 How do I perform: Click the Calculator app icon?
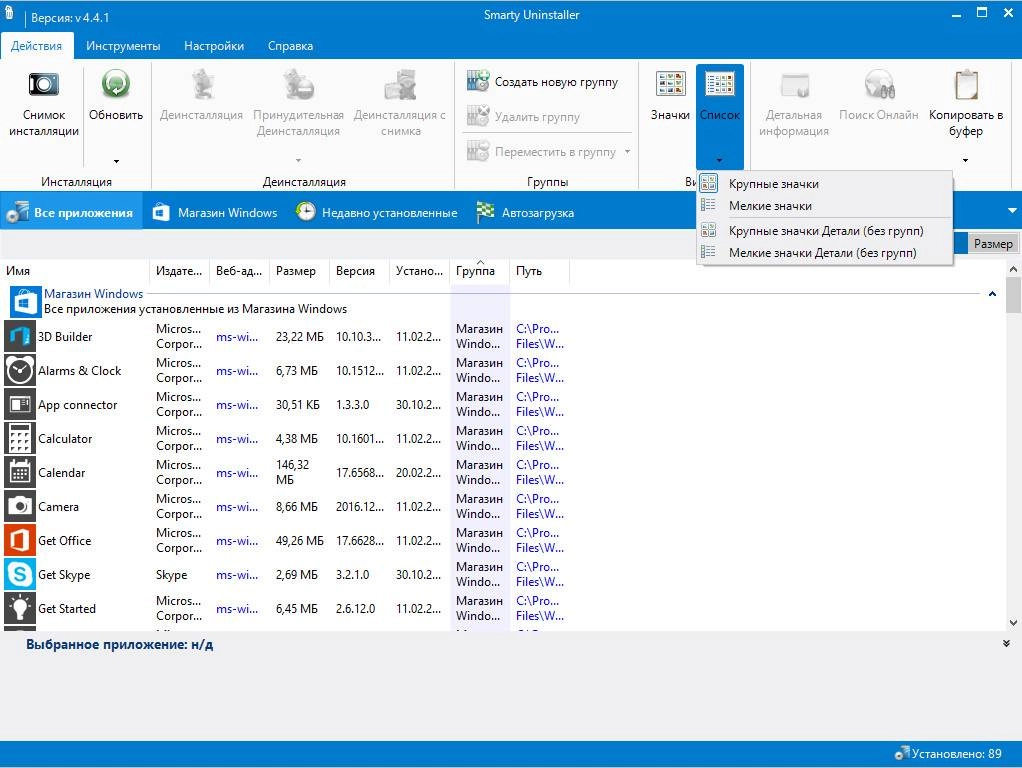tap(20, 438)
